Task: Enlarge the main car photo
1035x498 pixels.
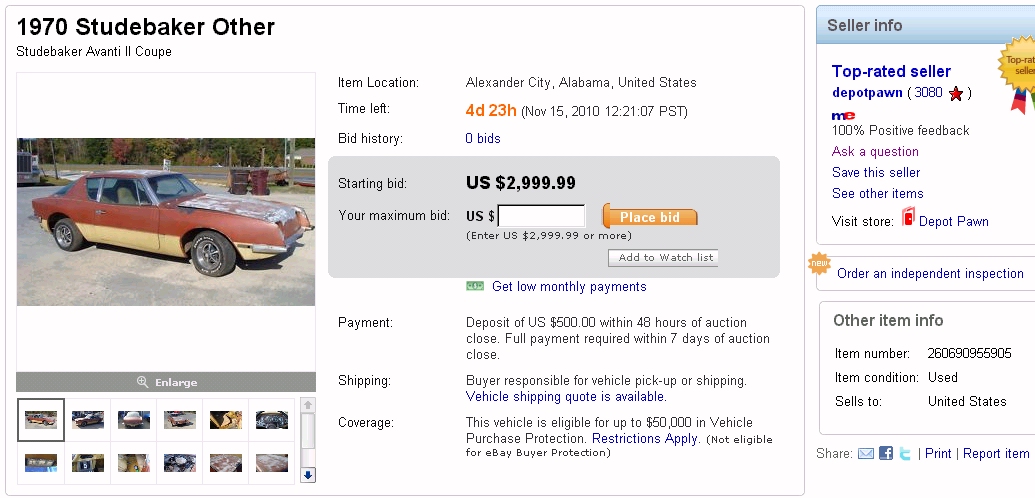Action: point(166,382)
